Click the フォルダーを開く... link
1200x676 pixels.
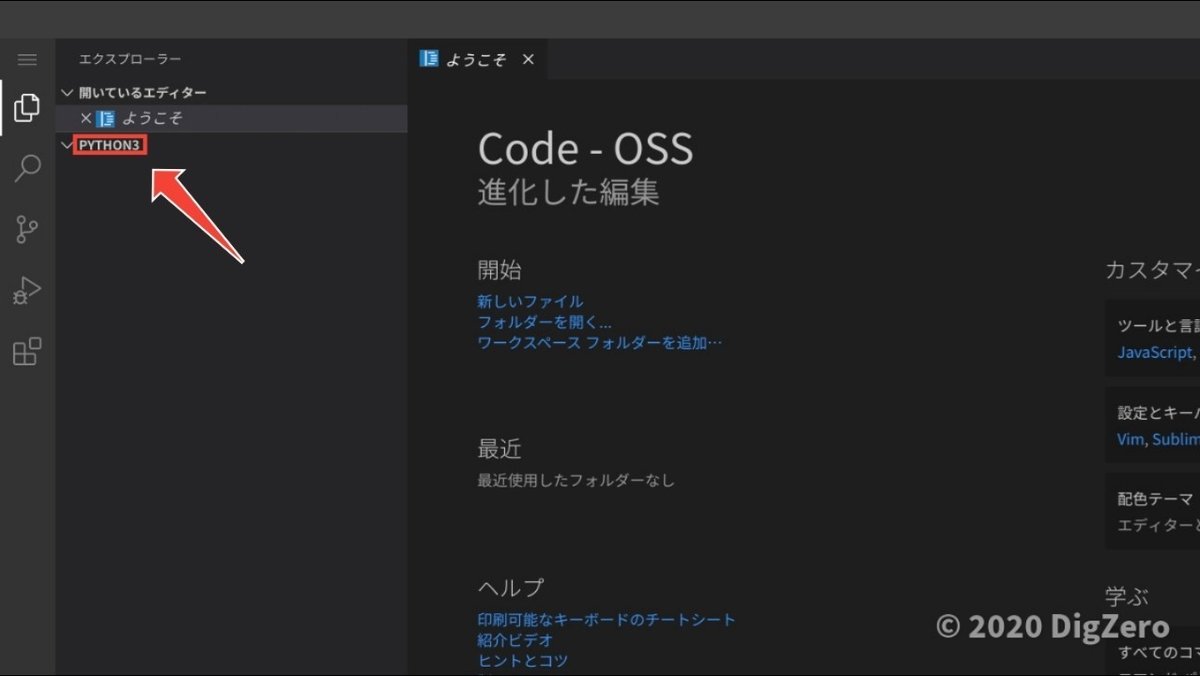click(544, 322)
